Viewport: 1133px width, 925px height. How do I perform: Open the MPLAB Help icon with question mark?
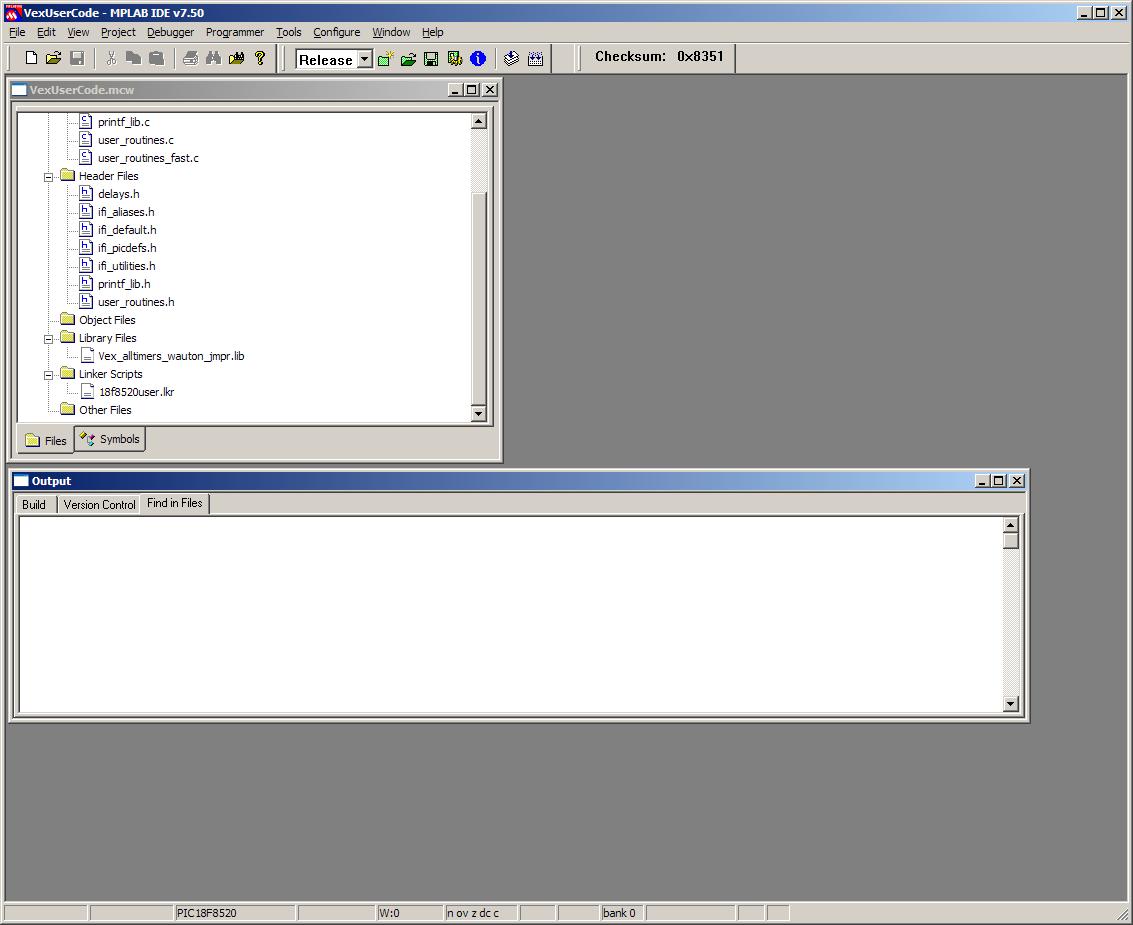tap(259, 58)
